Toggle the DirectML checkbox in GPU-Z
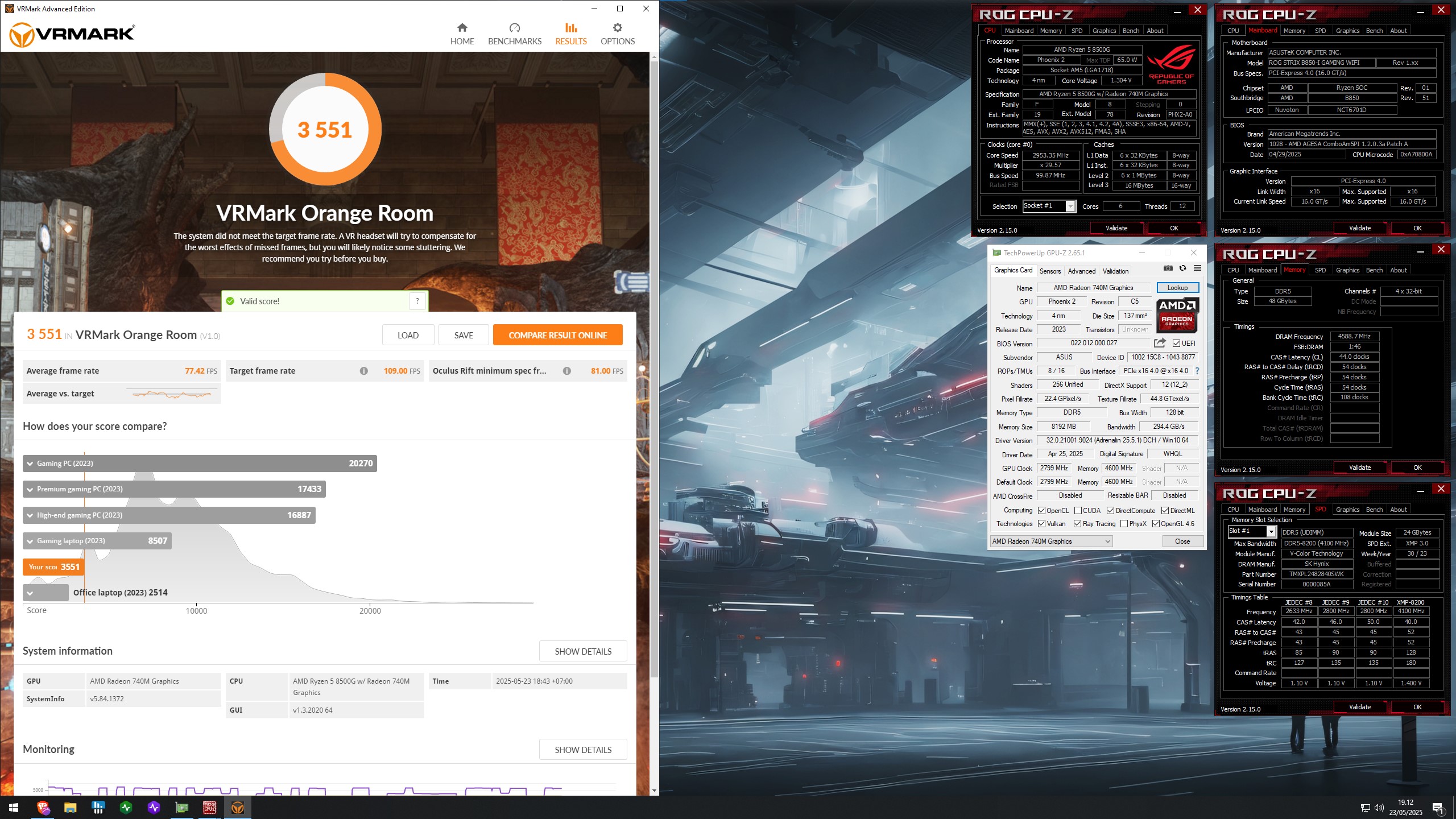 [x=1165, y=510]
